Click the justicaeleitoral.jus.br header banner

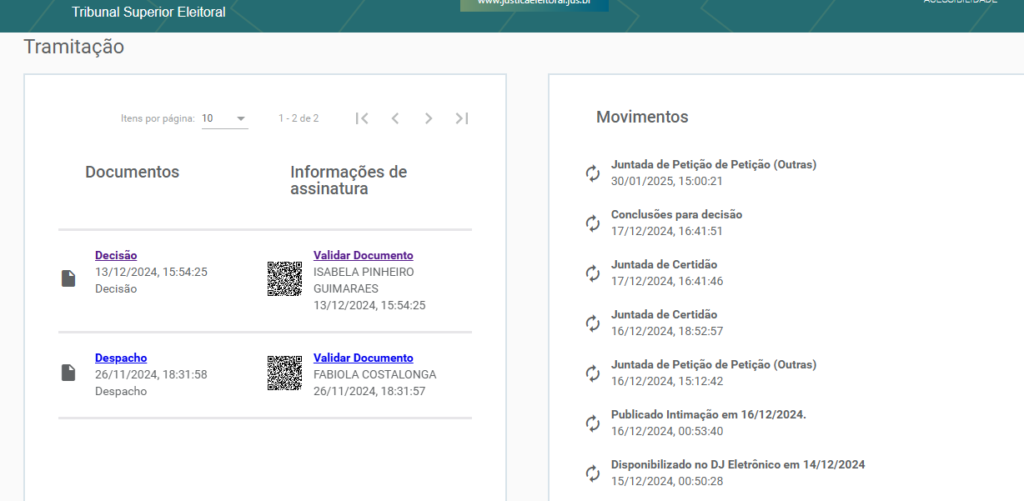(534, 5)
